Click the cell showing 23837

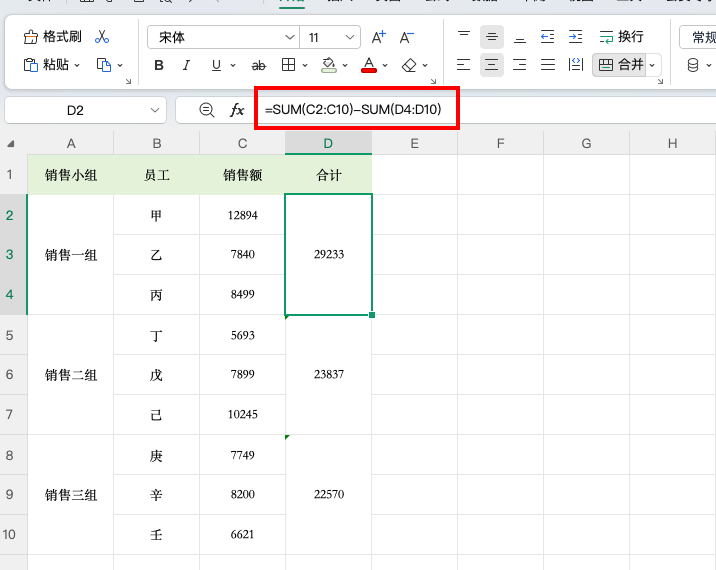[329, 375]
